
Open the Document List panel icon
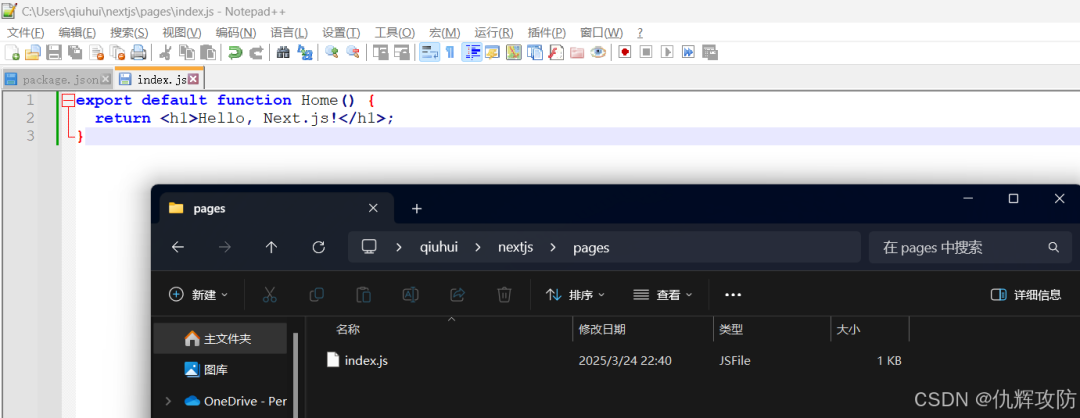534,52
